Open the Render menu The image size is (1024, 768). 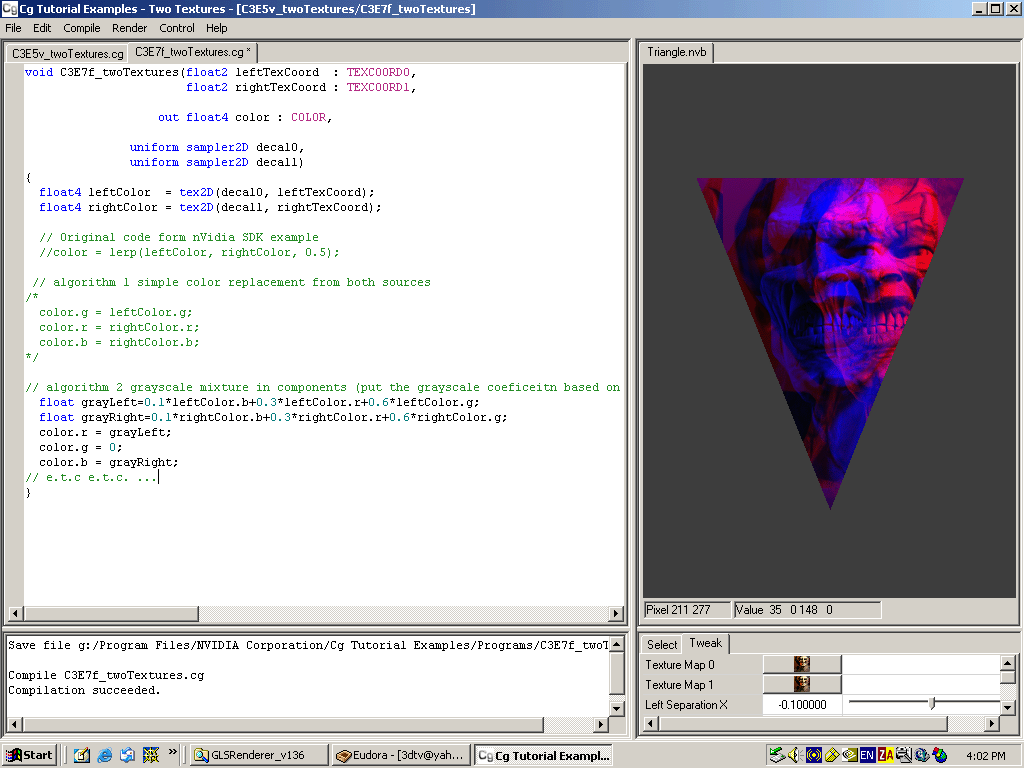129,28
